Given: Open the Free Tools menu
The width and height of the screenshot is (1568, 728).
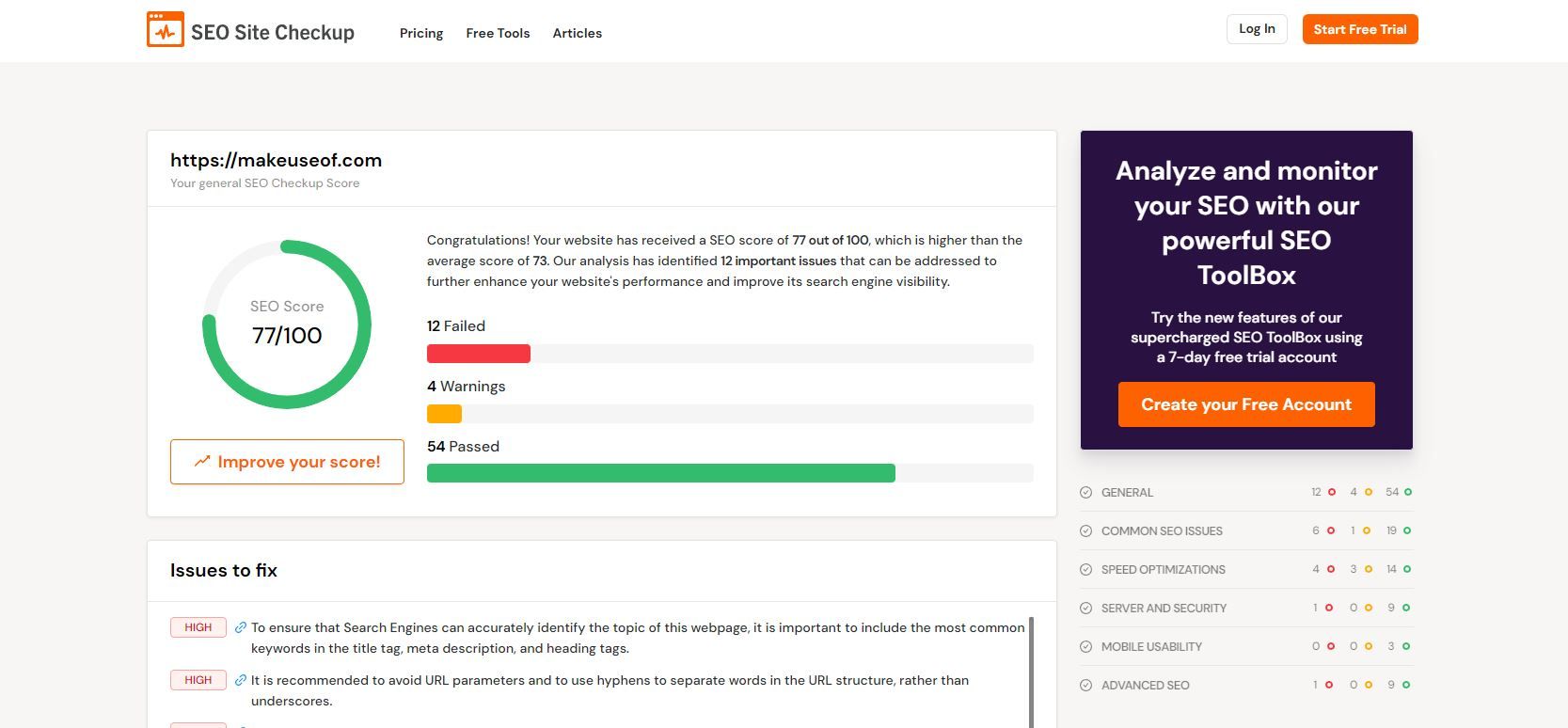Looking at the screenshot, I should tap(498, 33).
